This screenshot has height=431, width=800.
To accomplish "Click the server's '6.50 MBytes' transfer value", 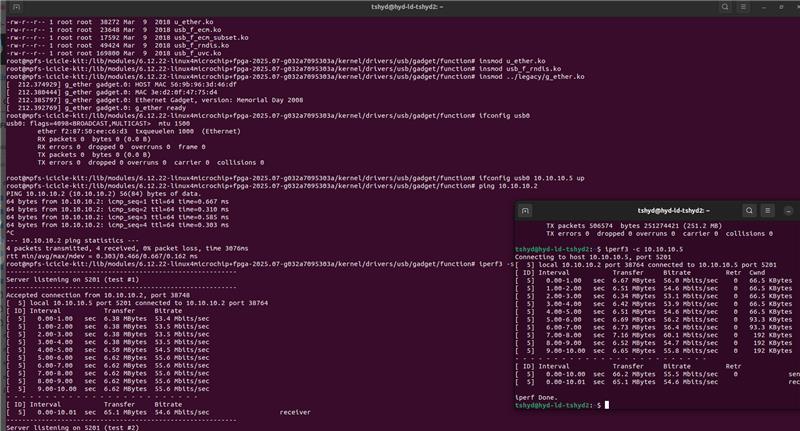I will click(125, 350).
